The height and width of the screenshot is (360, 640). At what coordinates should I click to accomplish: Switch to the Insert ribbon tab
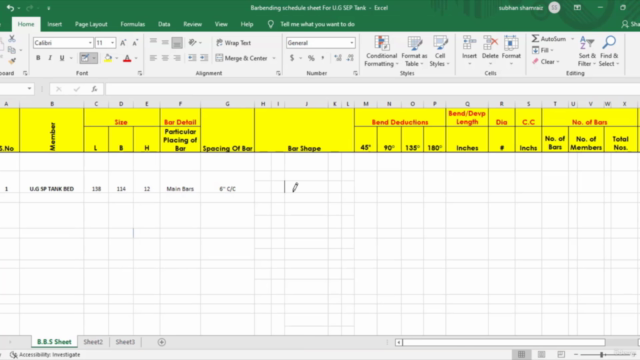(x=54, y=24)
